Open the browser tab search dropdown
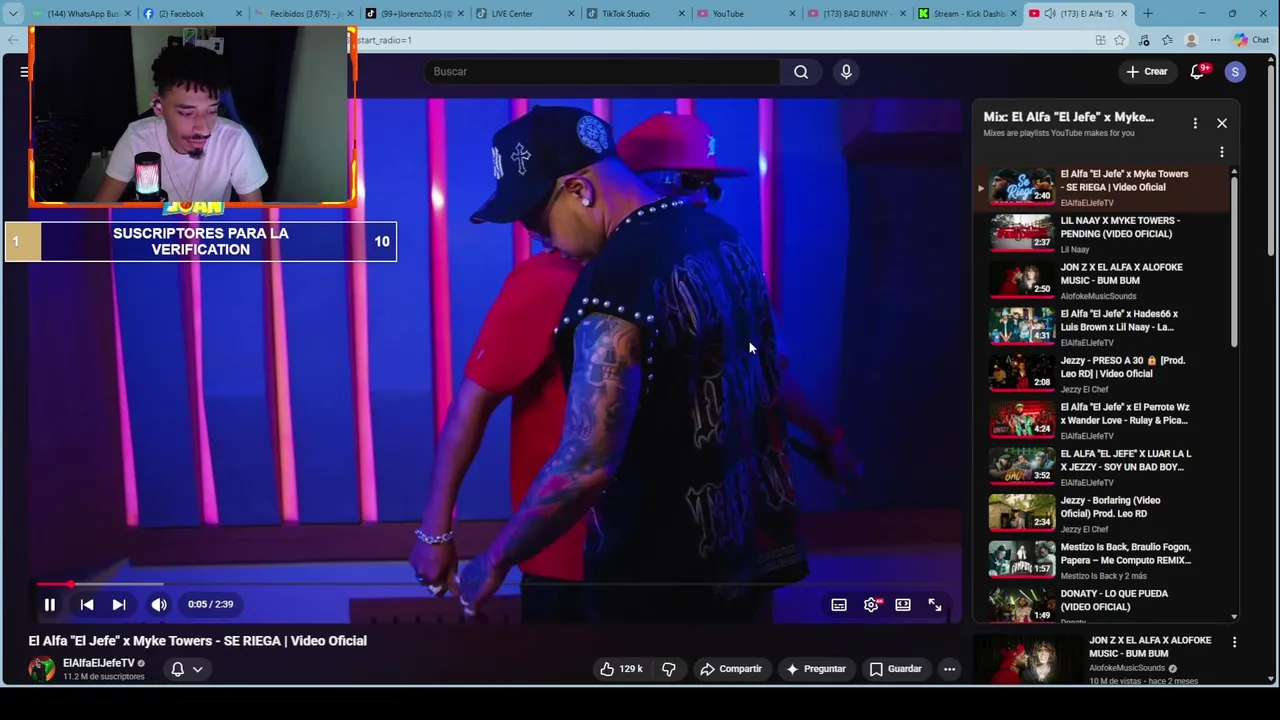The image size is (1280, 720). (x=12, y=13)
